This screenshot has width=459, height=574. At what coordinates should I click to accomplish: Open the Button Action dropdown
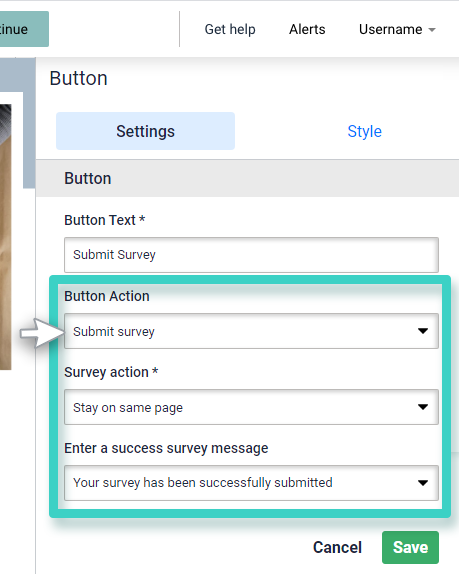click(251, 331)
